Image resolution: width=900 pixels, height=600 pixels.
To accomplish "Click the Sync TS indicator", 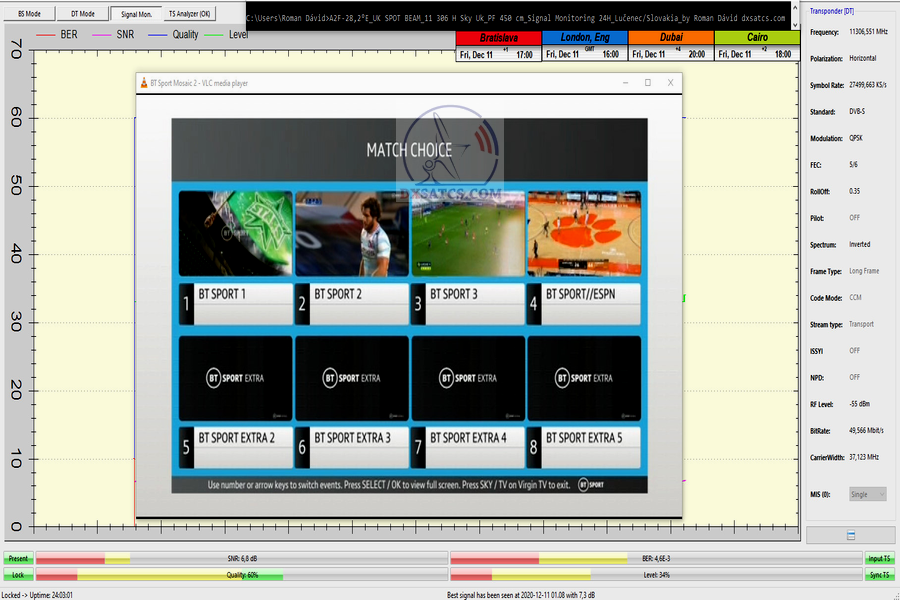I will pos(880,575).
